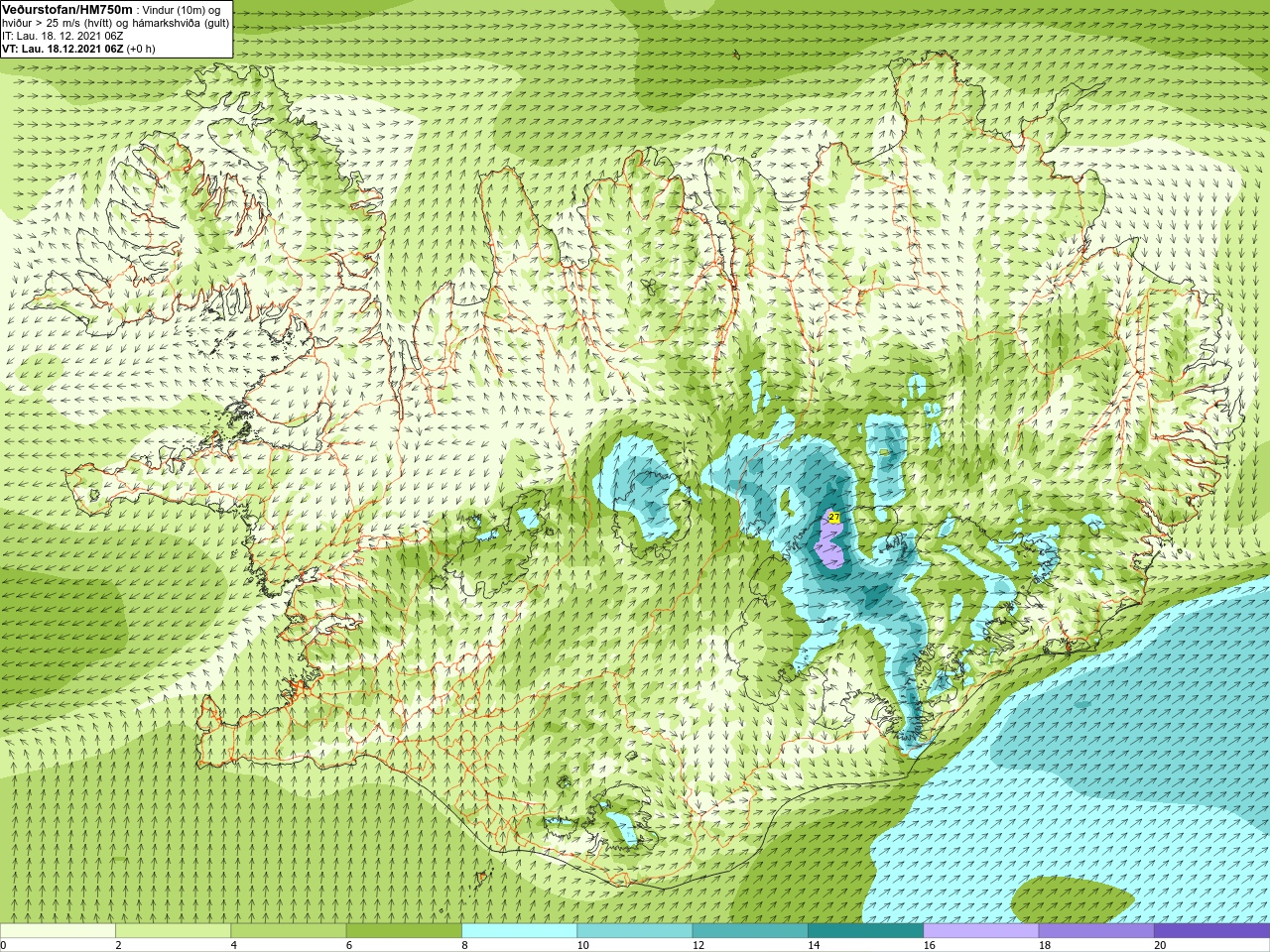
Task: Select the 12–14 m/s teal legend swatch
Action: 750,931
